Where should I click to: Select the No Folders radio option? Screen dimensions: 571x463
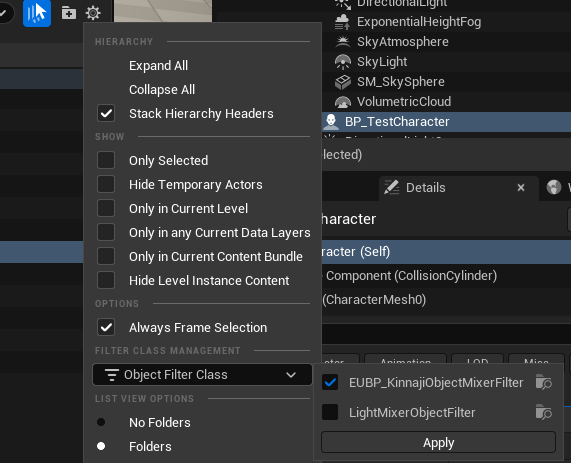tap(101, 422)
